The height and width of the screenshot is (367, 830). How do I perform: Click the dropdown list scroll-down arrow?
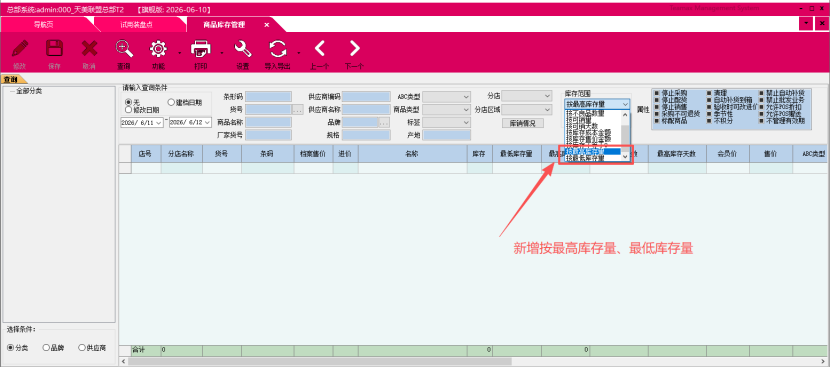coord(625,157)
